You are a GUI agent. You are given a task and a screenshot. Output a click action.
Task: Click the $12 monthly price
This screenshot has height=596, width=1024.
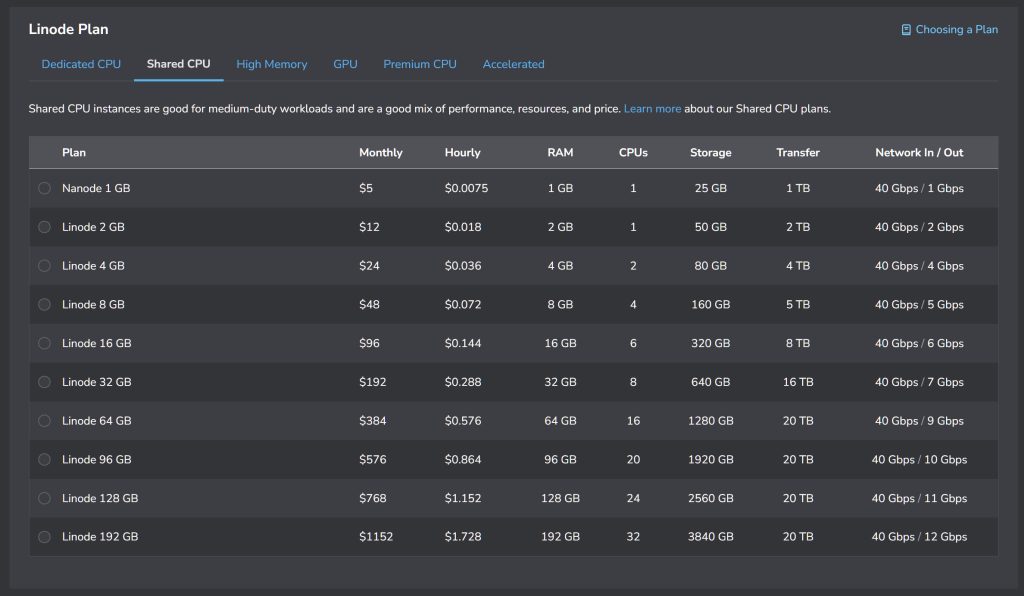(369, 227)
